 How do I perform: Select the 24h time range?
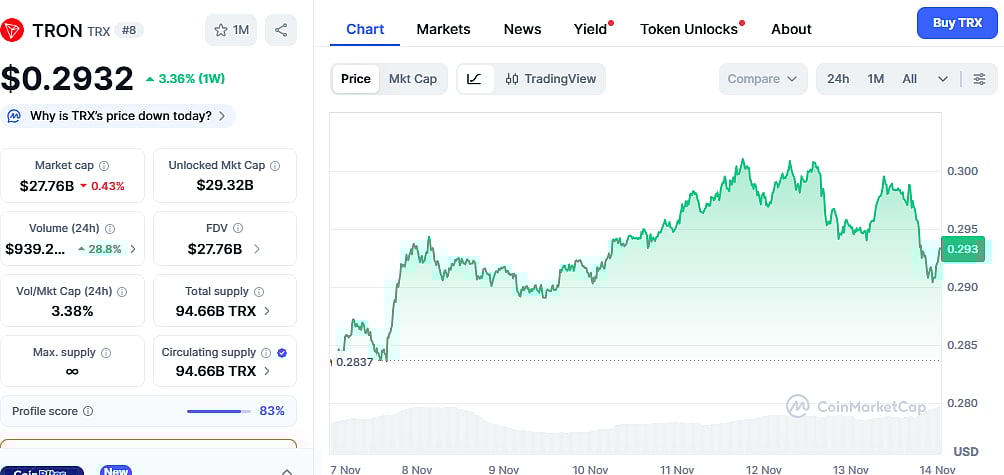click(x=838, y=79)
